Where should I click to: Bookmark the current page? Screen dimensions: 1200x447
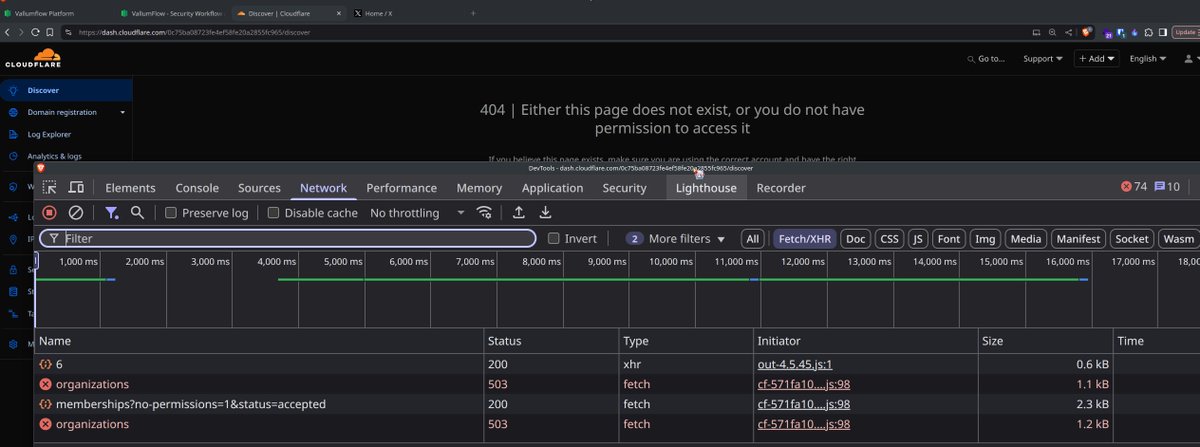coord(52,32)
